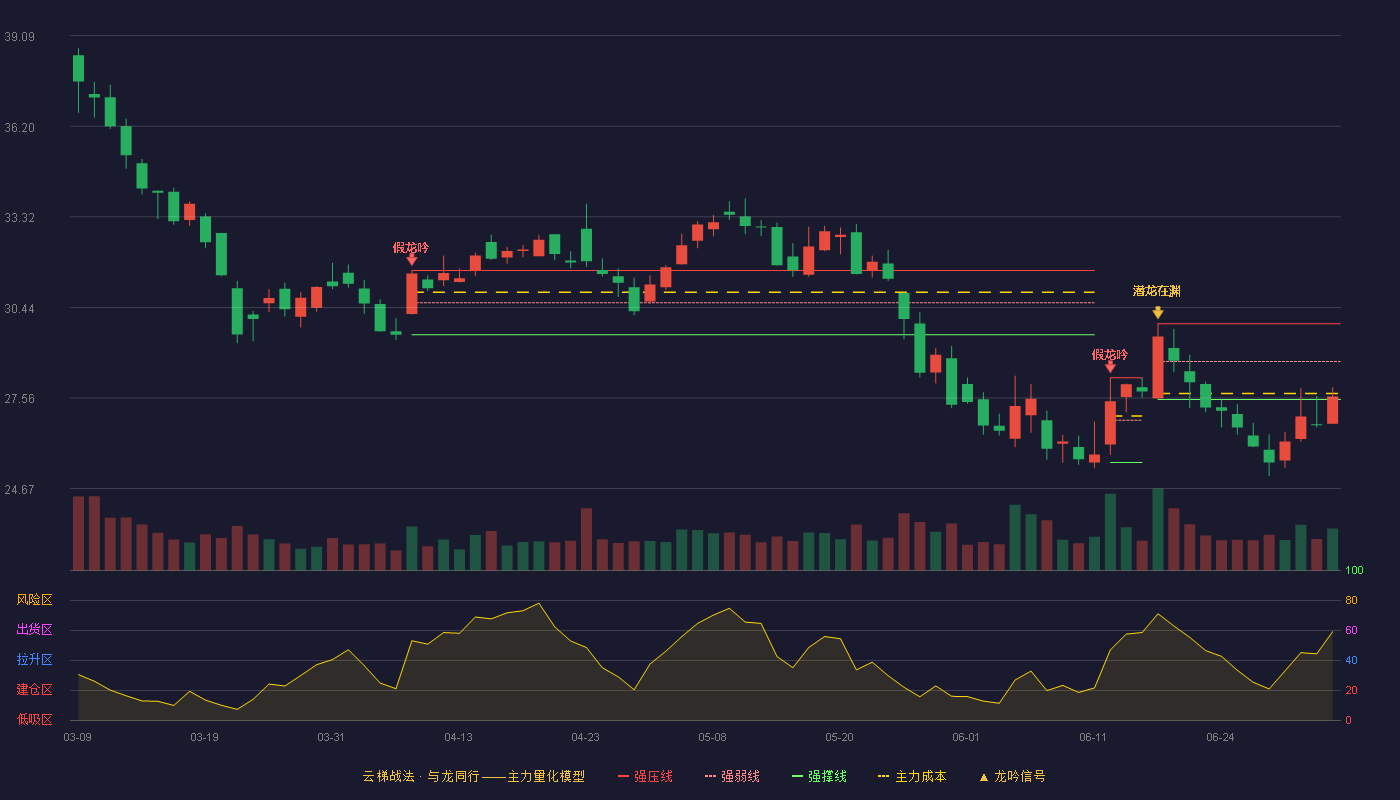Click the 06-11 date label
1400x800 pixels.
click(x=1093, y=737)
